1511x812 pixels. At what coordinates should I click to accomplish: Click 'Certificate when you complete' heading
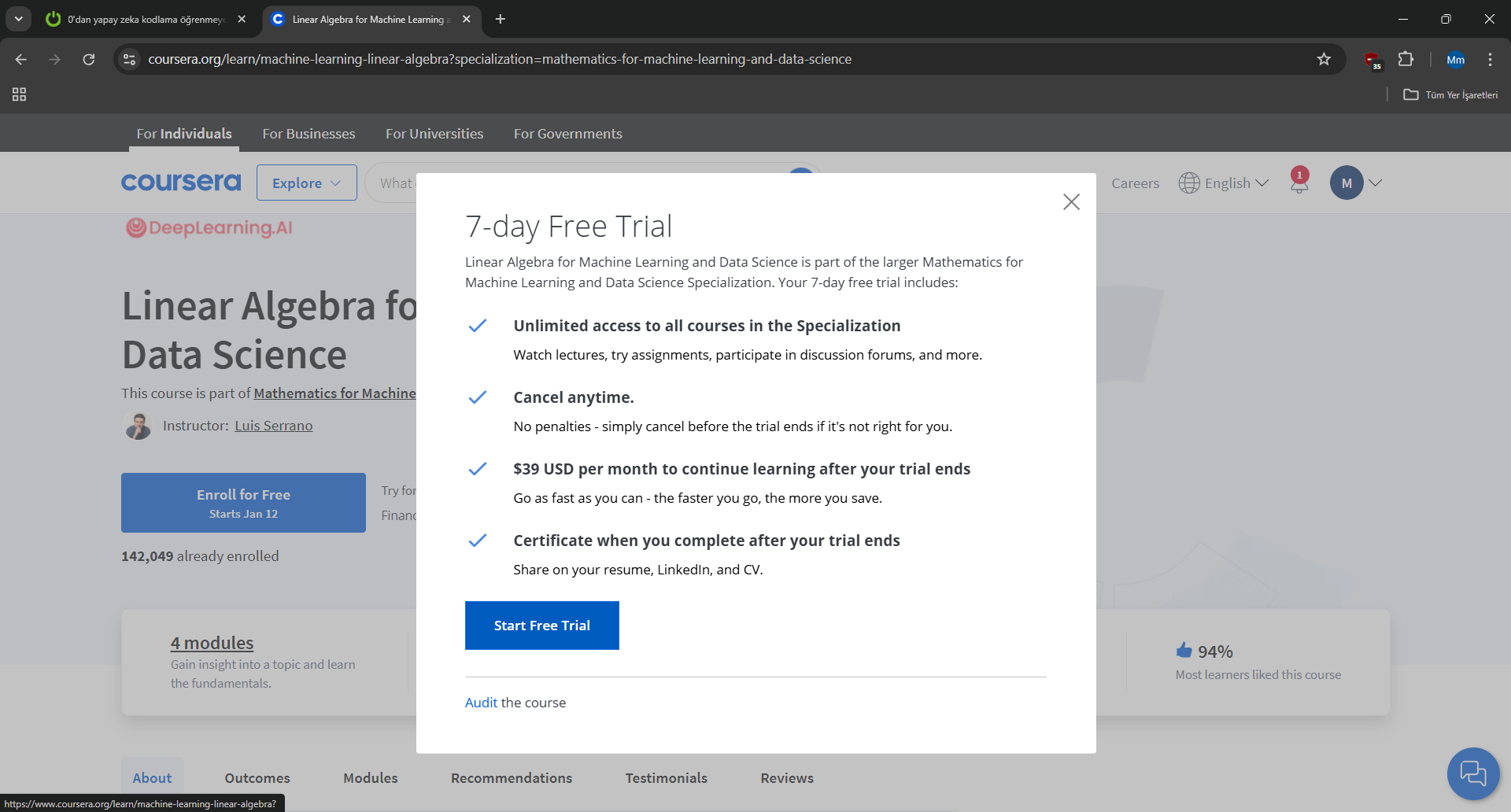pyautogui.click(x=707, y=541)
